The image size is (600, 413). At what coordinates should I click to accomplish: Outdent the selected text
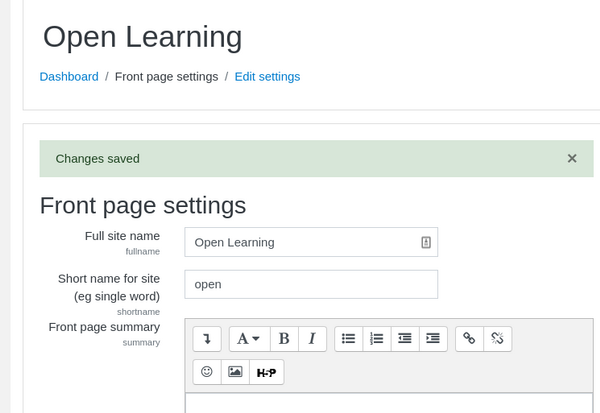(x=405, y=339)
